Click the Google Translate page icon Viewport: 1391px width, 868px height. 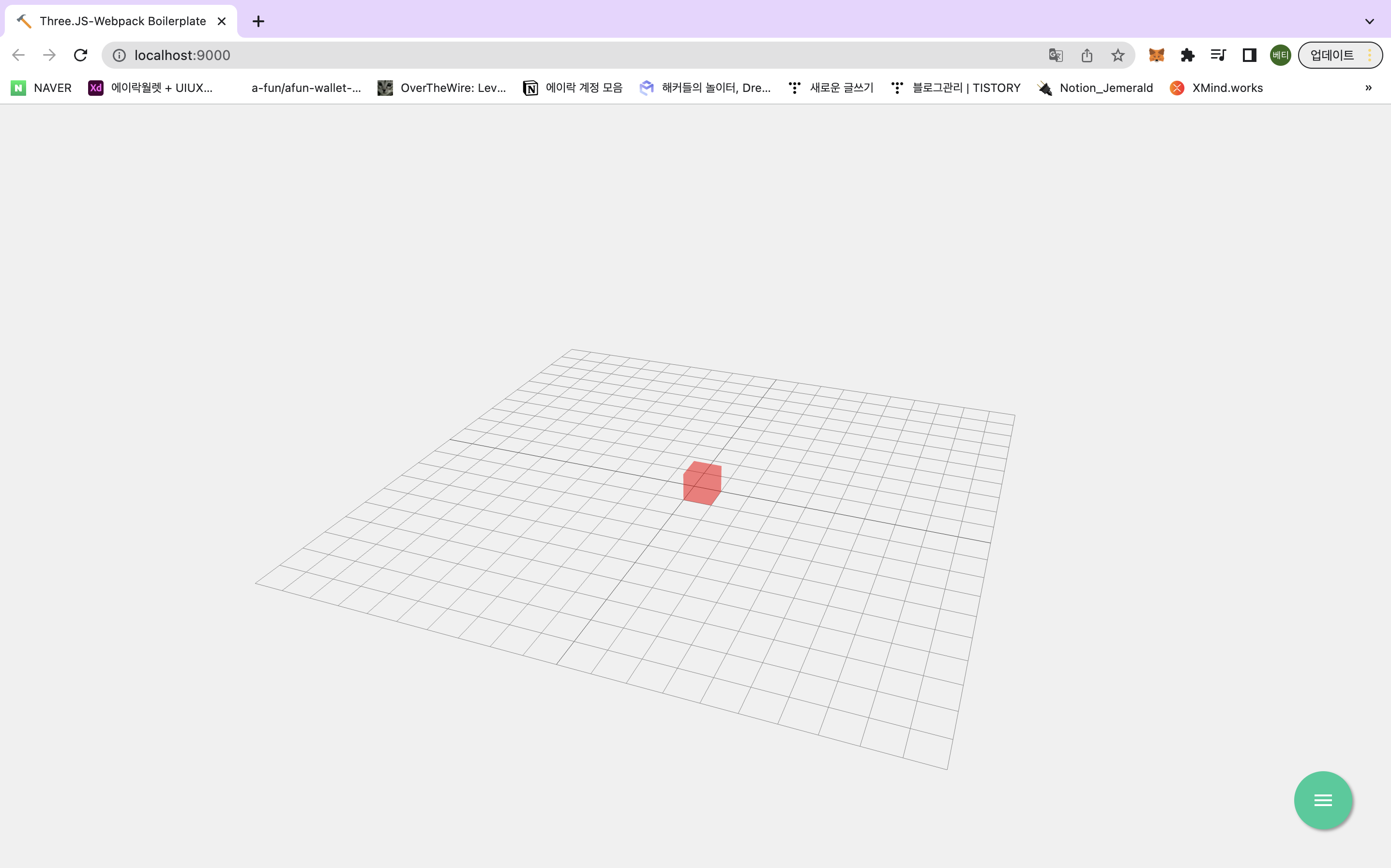click(1055, 55)
